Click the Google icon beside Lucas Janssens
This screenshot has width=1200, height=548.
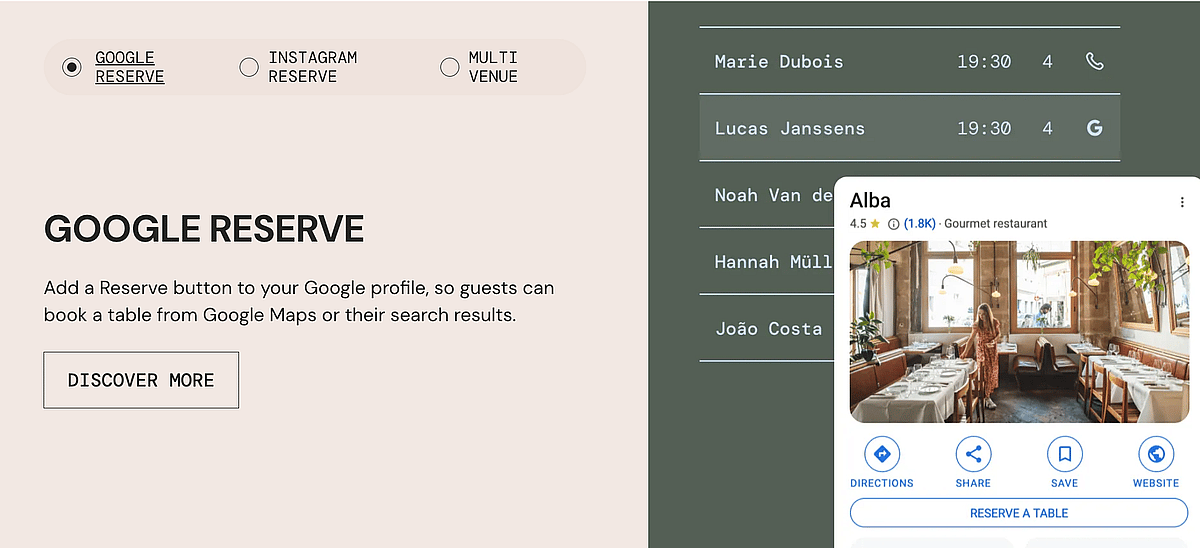(x=1094, y=128)
